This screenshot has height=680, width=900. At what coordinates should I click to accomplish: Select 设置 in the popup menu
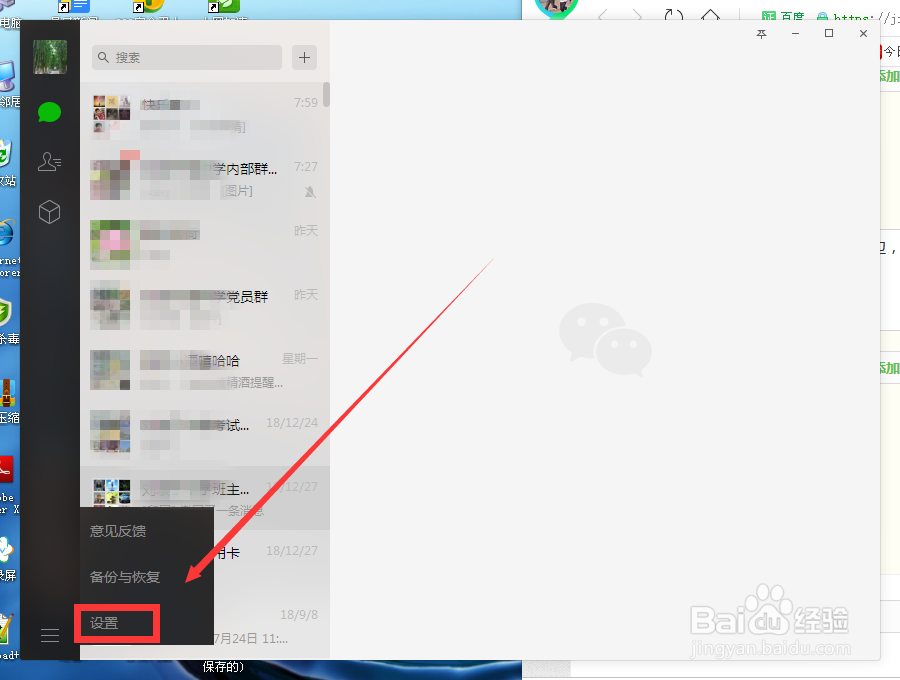coord(104,623)
